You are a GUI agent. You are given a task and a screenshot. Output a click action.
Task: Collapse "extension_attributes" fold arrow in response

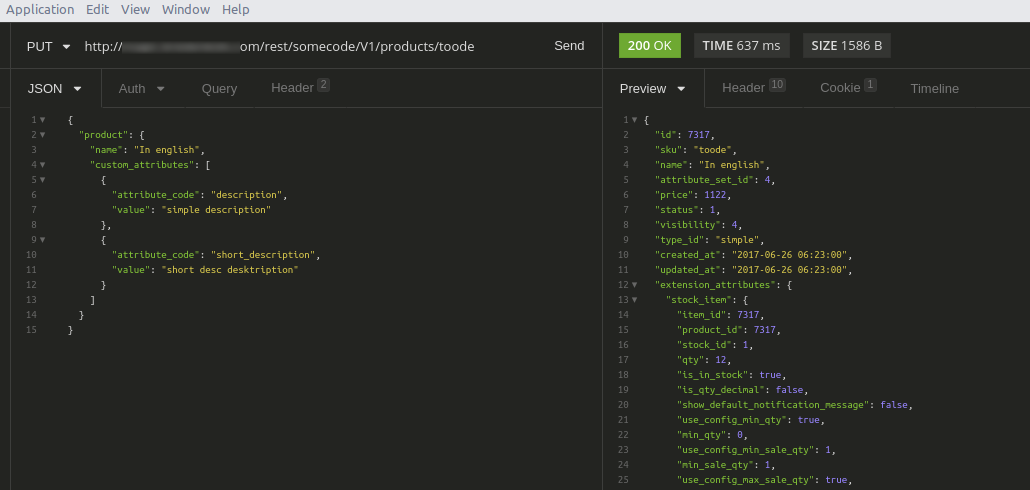click(x=635, y=285)
